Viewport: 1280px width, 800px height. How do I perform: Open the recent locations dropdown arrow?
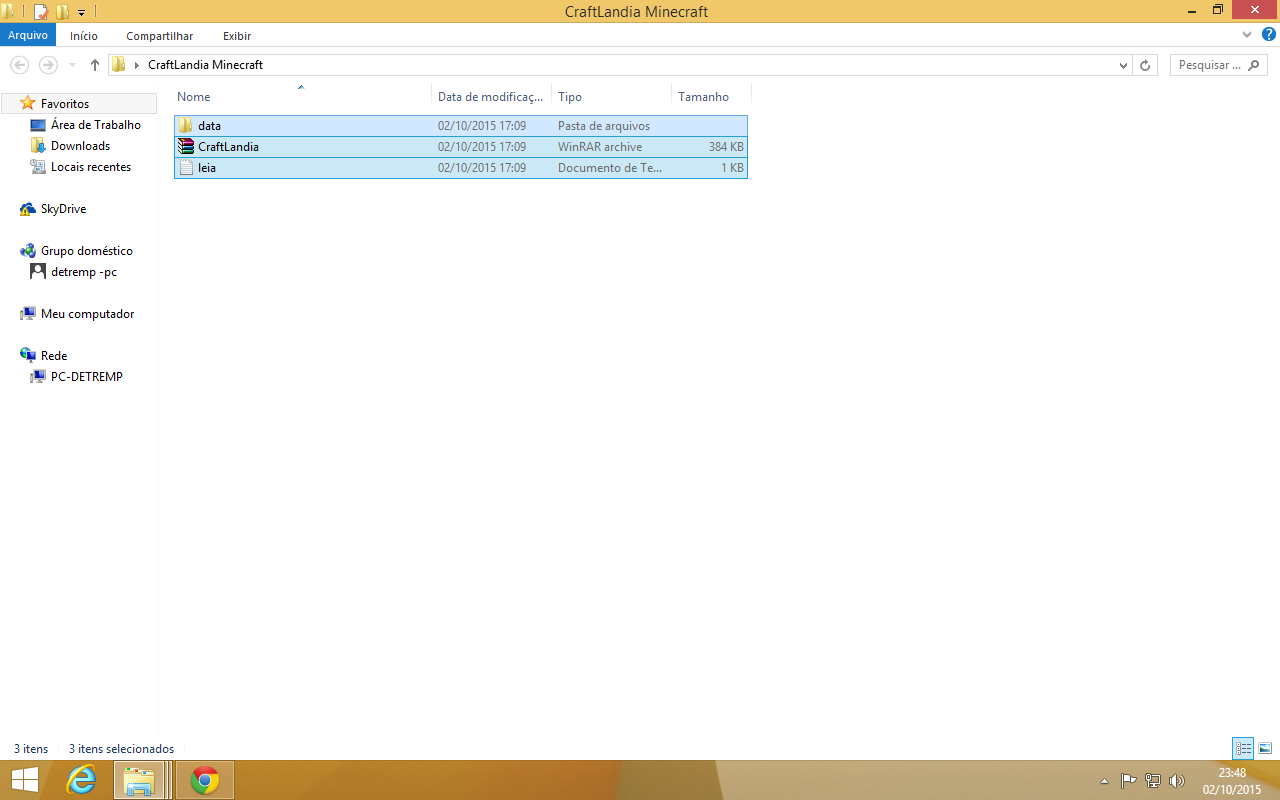[72, 65]
